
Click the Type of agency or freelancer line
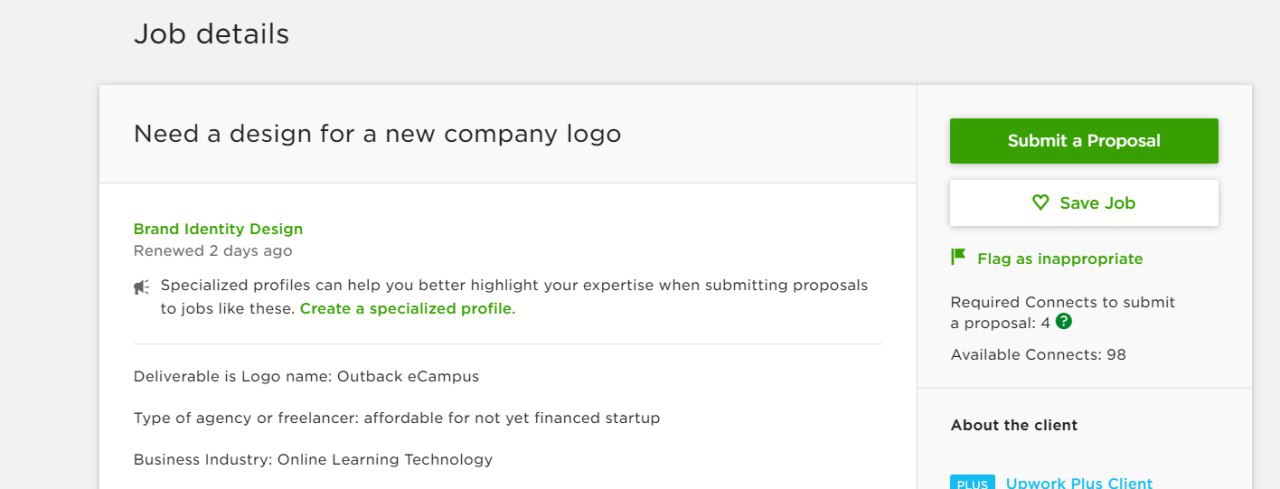pos(397,418)
